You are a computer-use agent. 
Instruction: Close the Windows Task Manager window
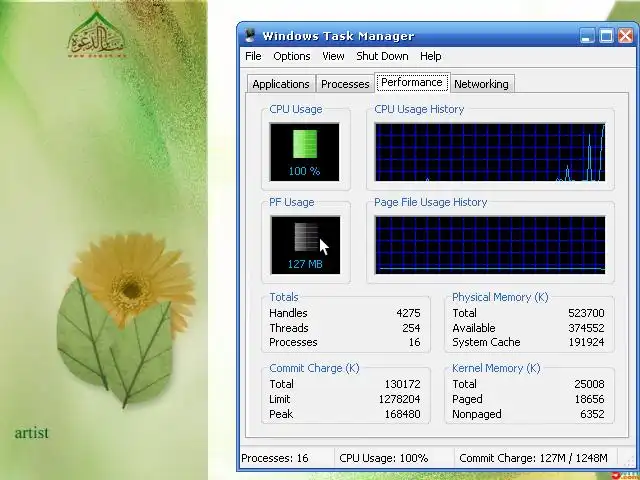click(x=626, y=36)
